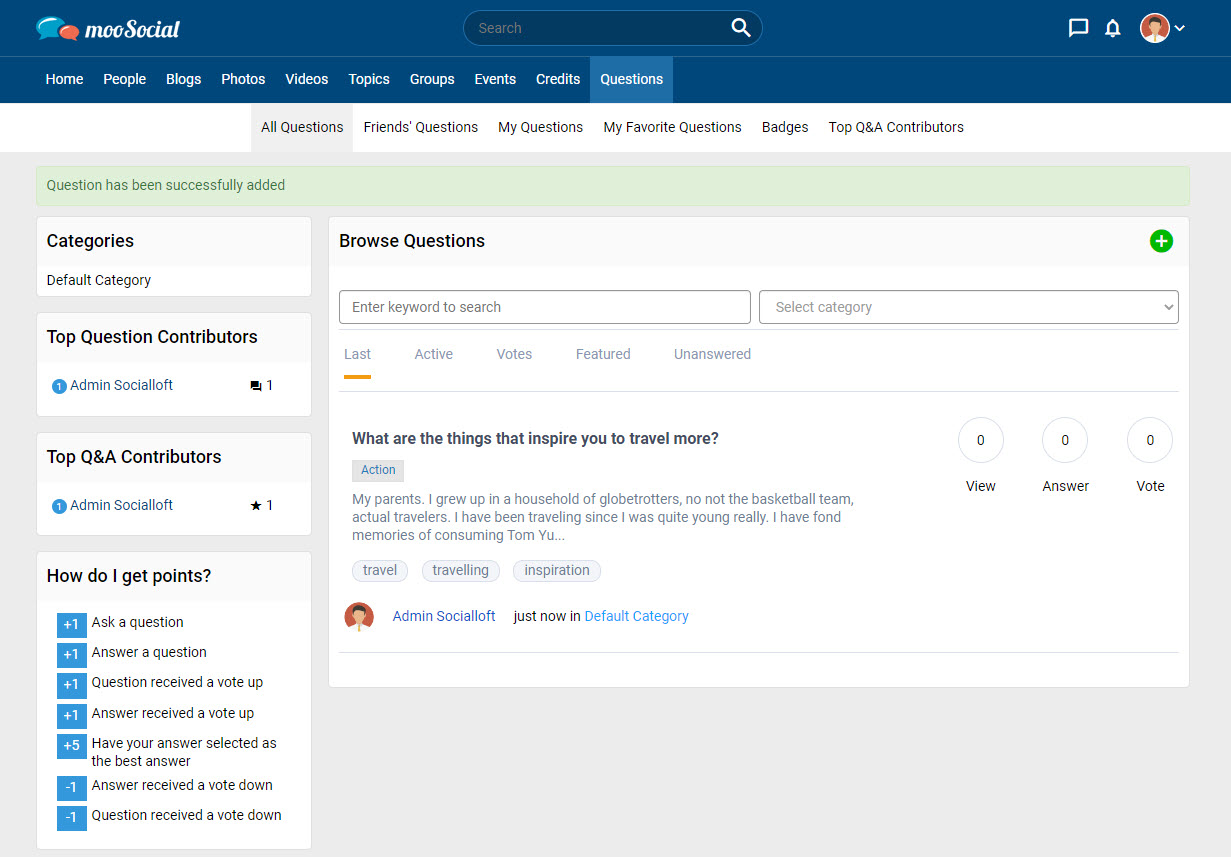Click the Vote count circle

tap(1150, 440)
